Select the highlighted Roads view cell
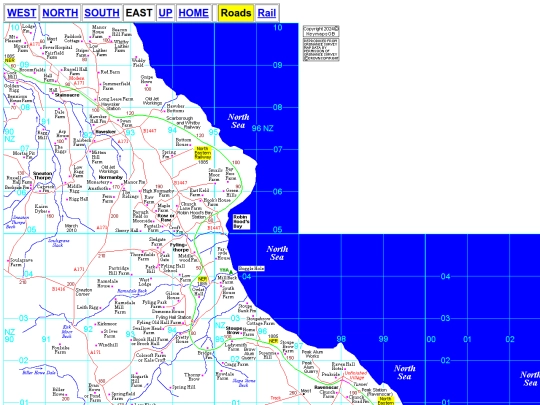The image size is (540, 405). coord(236,13)
